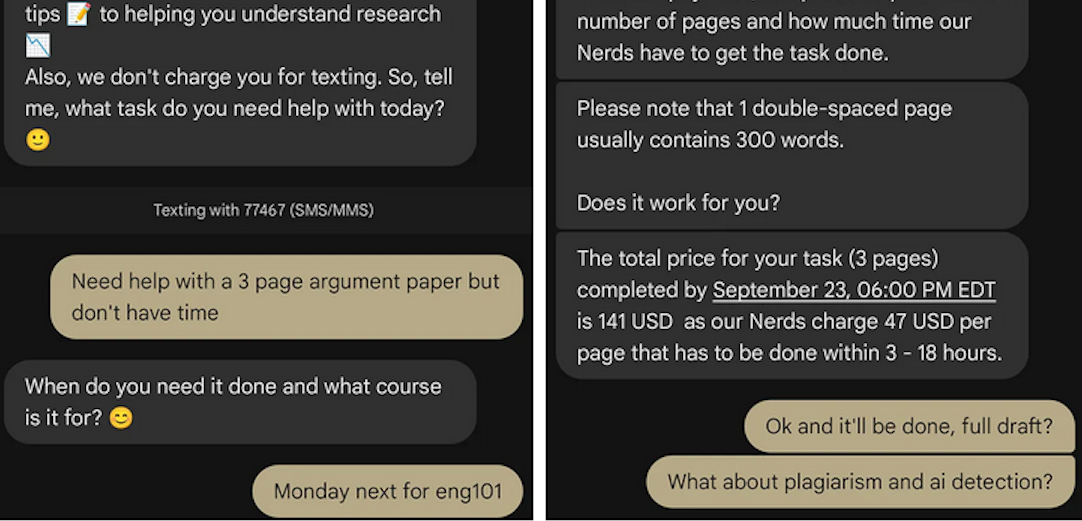Viewport: 1082px width, 521px height.
Task: Click the blushing emoji after "is it for?"
Action: (x=120, y=418)
